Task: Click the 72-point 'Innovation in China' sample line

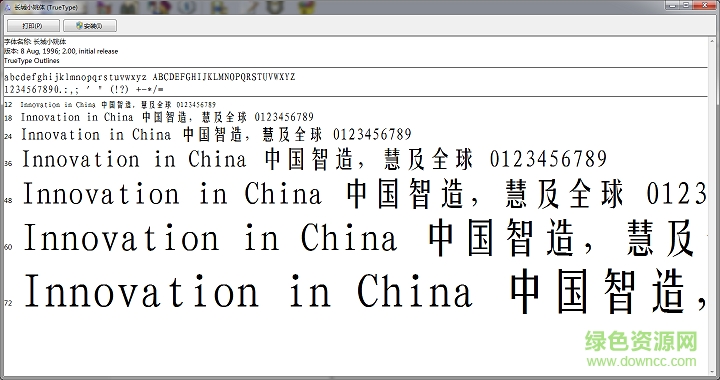Action: click(366, 291)
